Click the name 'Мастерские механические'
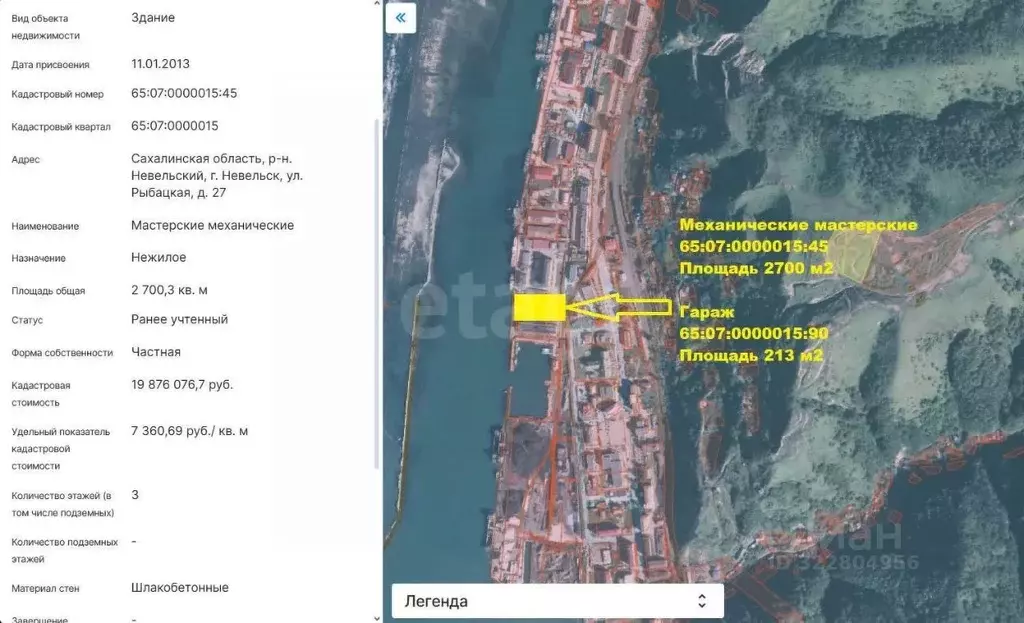1024x623 pixels. point(212,225)
